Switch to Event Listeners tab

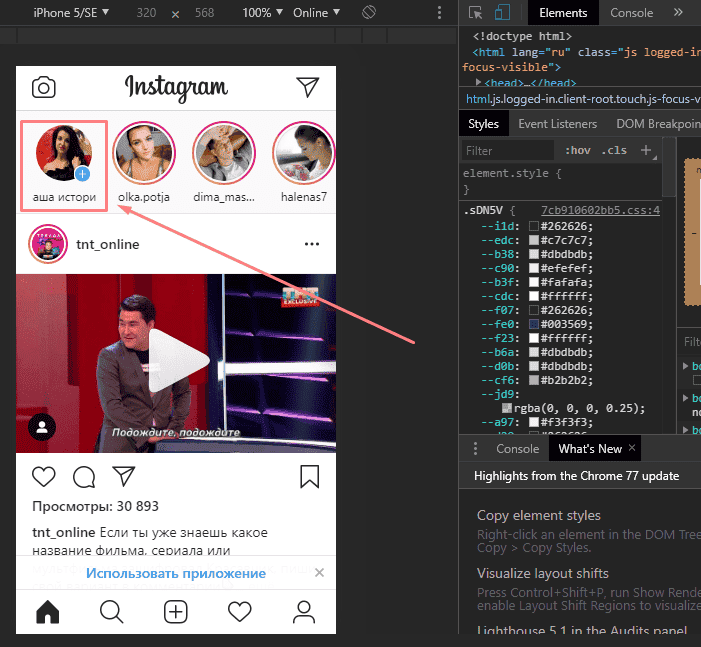(x=557, y=124)
